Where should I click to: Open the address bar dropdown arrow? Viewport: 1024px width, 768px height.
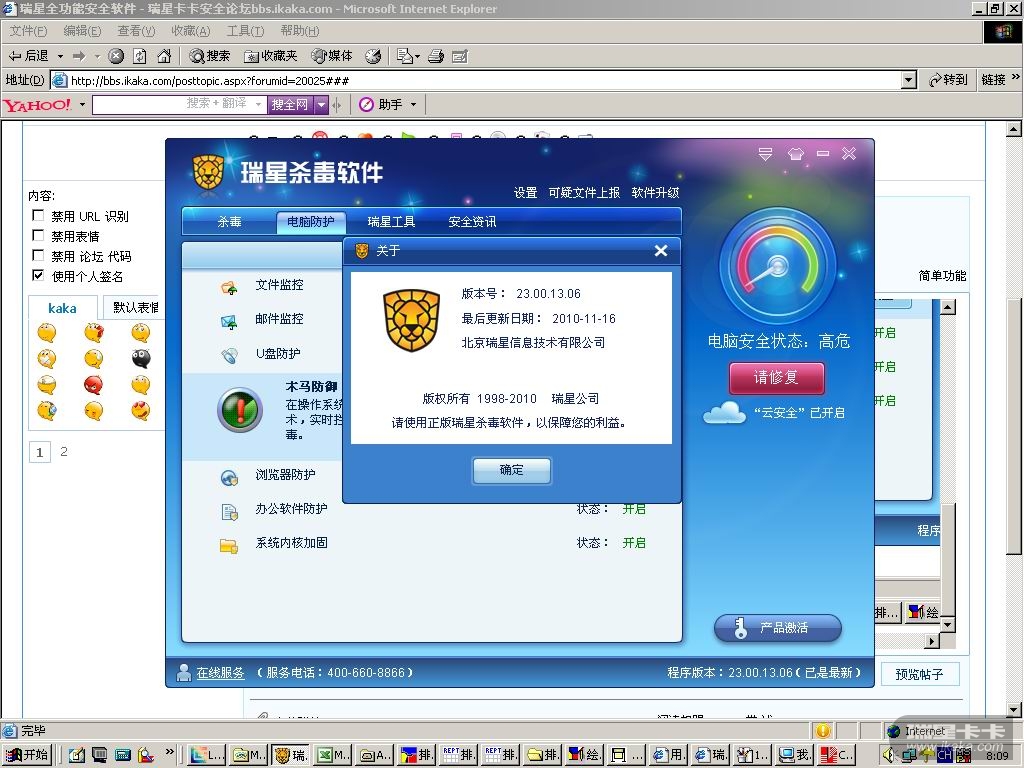click(908, 80)
